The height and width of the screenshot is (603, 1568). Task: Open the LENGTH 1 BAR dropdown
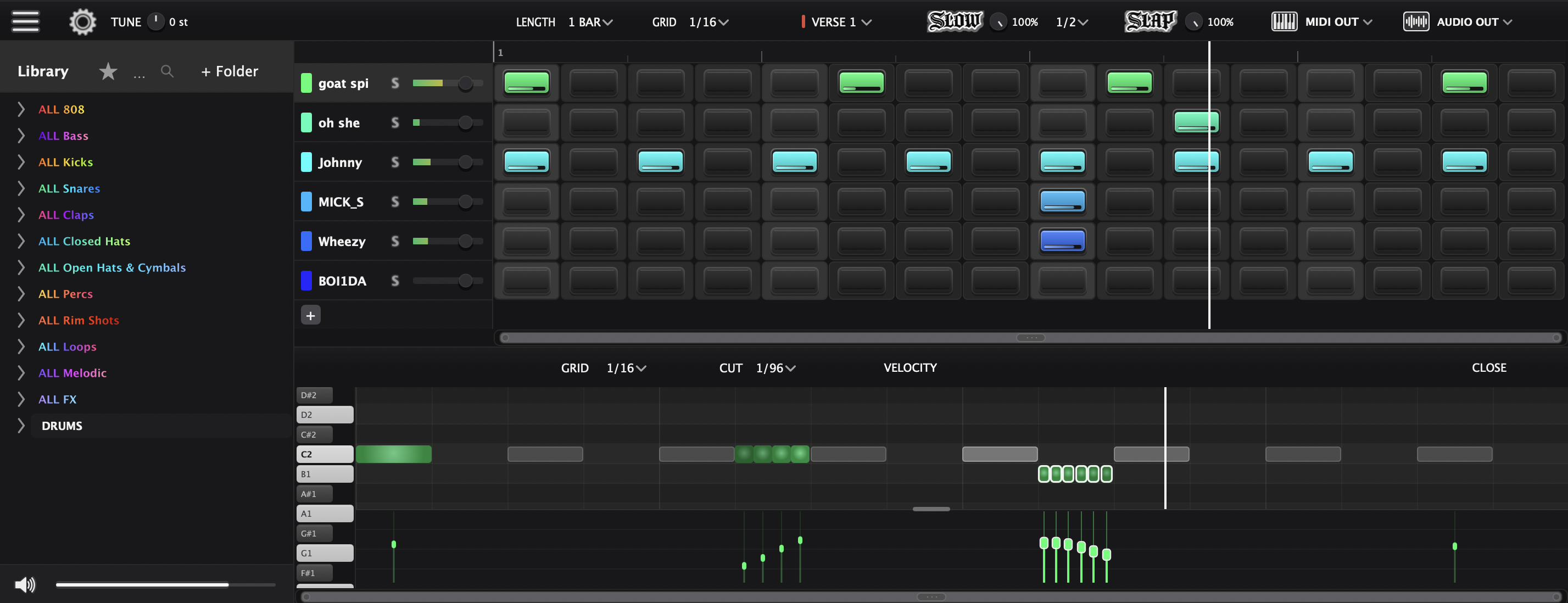tap(590, 22)
